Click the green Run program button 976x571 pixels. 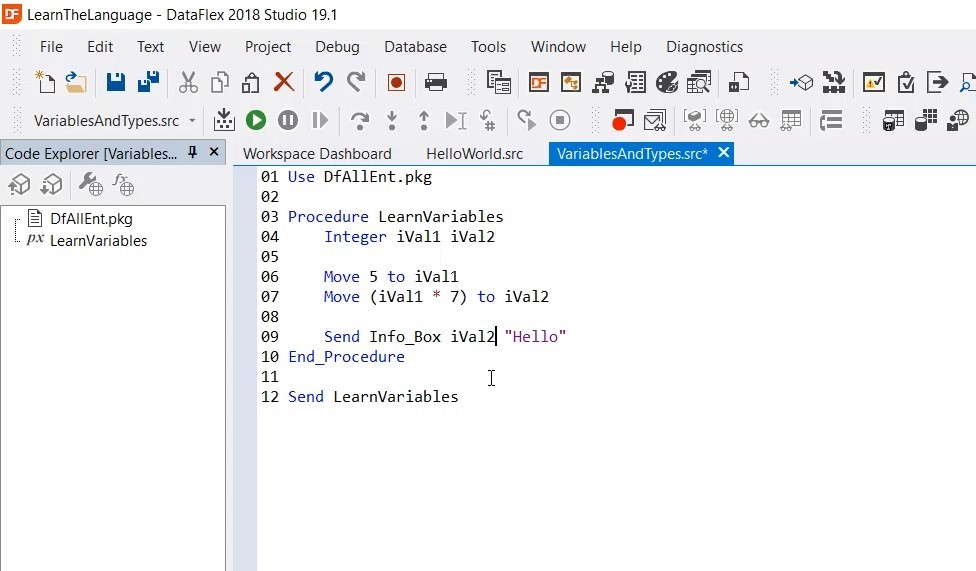(256, 121)
